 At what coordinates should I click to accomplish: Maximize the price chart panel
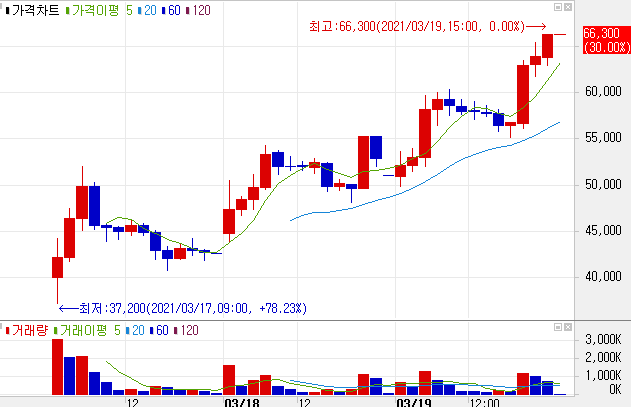558,7
